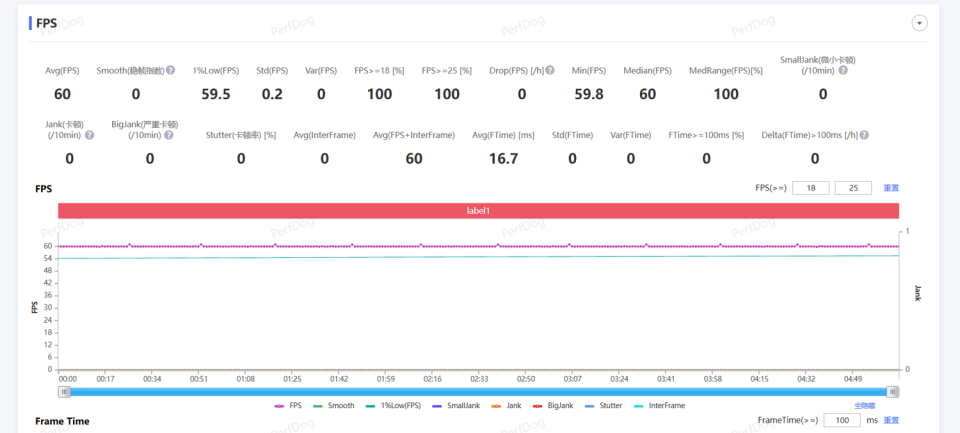Screen dimensions: 960x433
Task: Open help icon next to Smooth(稳帧指数)
Action: pyautogui.click(x=171, y=70)
